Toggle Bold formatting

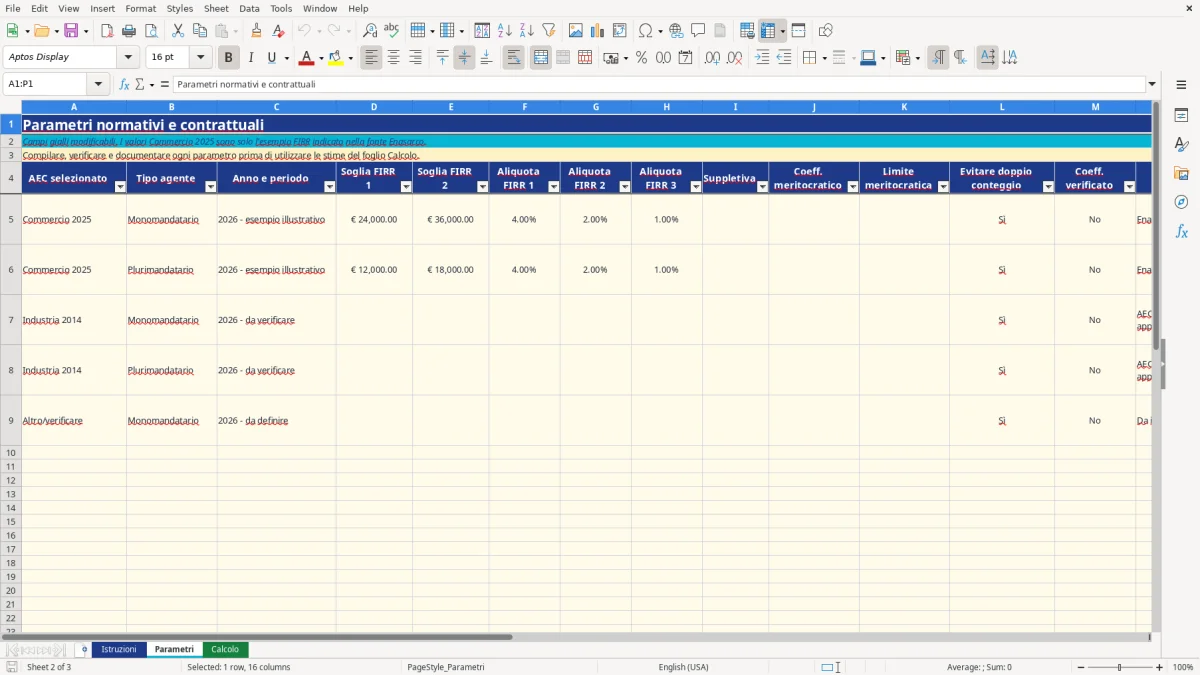pos(229,58)
